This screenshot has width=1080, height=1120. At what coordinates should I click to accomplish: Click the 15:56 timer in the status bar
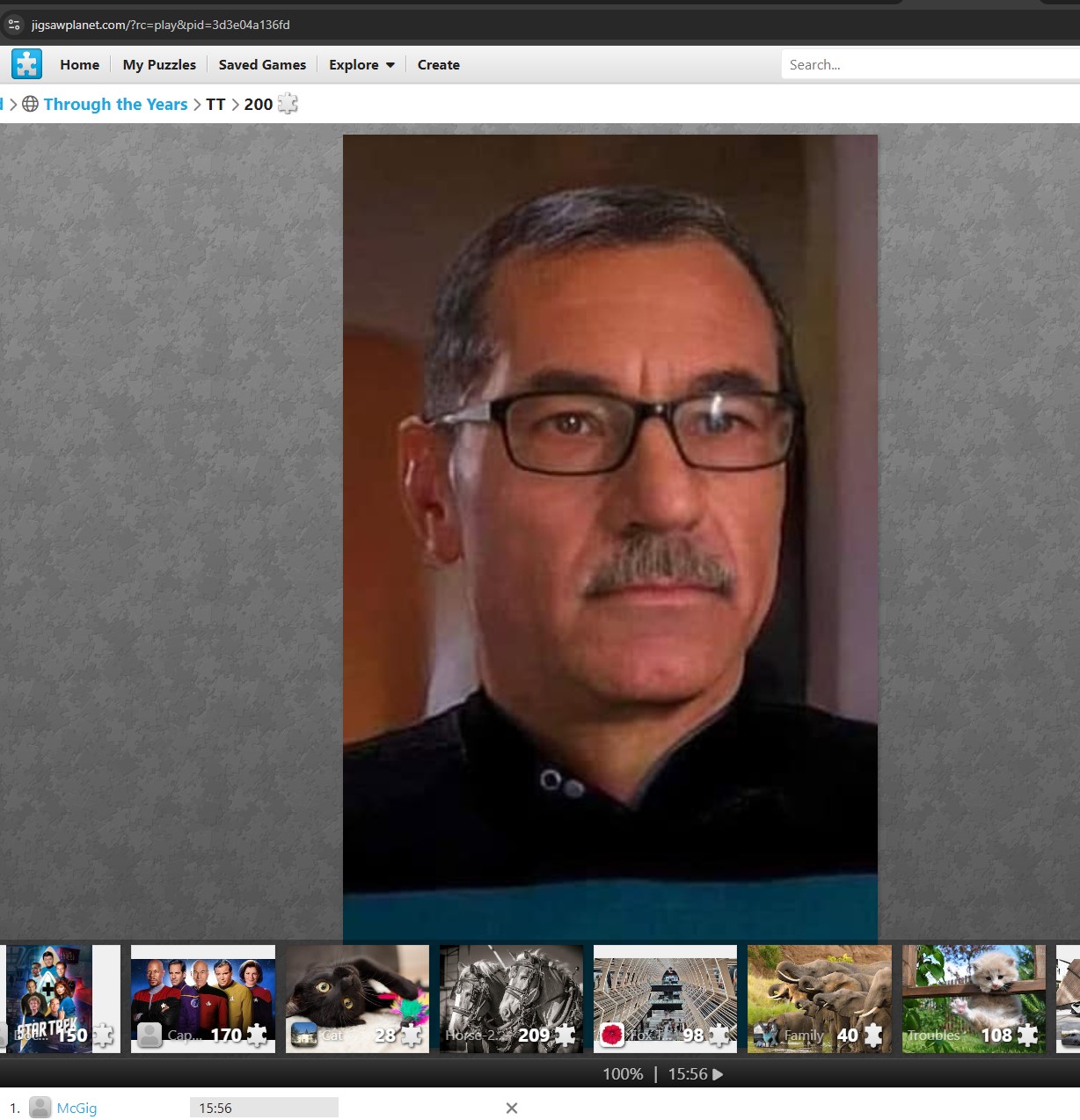point(688,1074)
